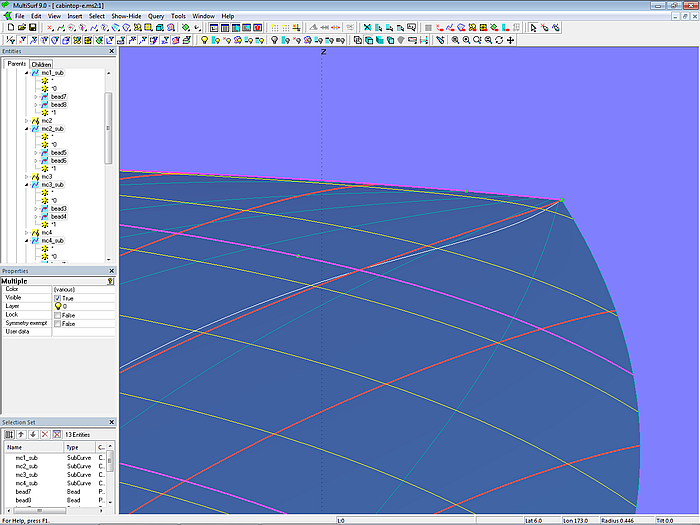The height and width of the screenshot is (525, 700).
Task: Expand the mc2 tree node
Action: [27, 121]
